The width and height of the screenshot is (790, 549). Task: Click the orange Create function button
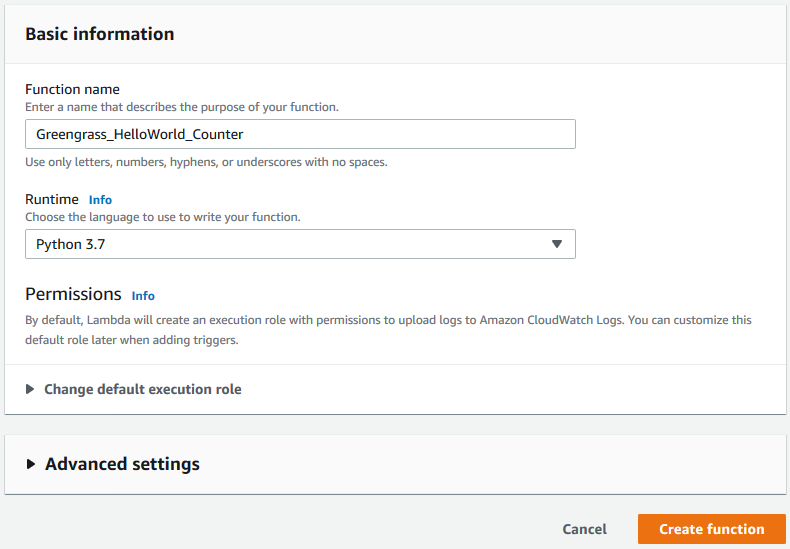coord(711,529)
